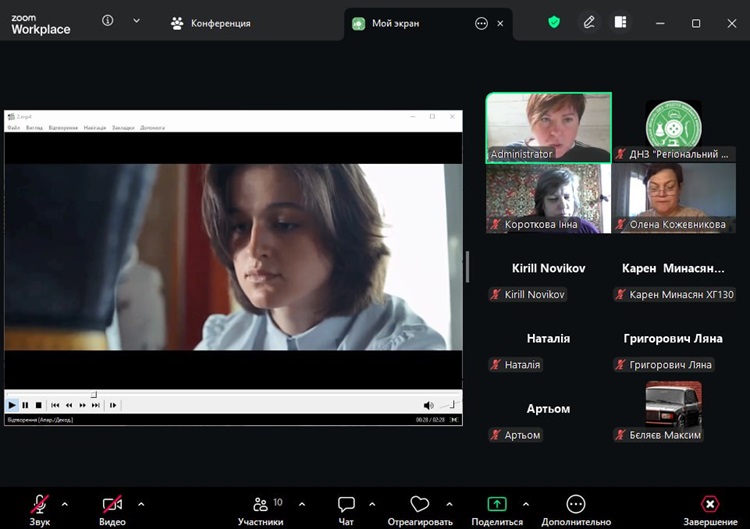Expand video options arrow next to Видео

coord(141,504)
